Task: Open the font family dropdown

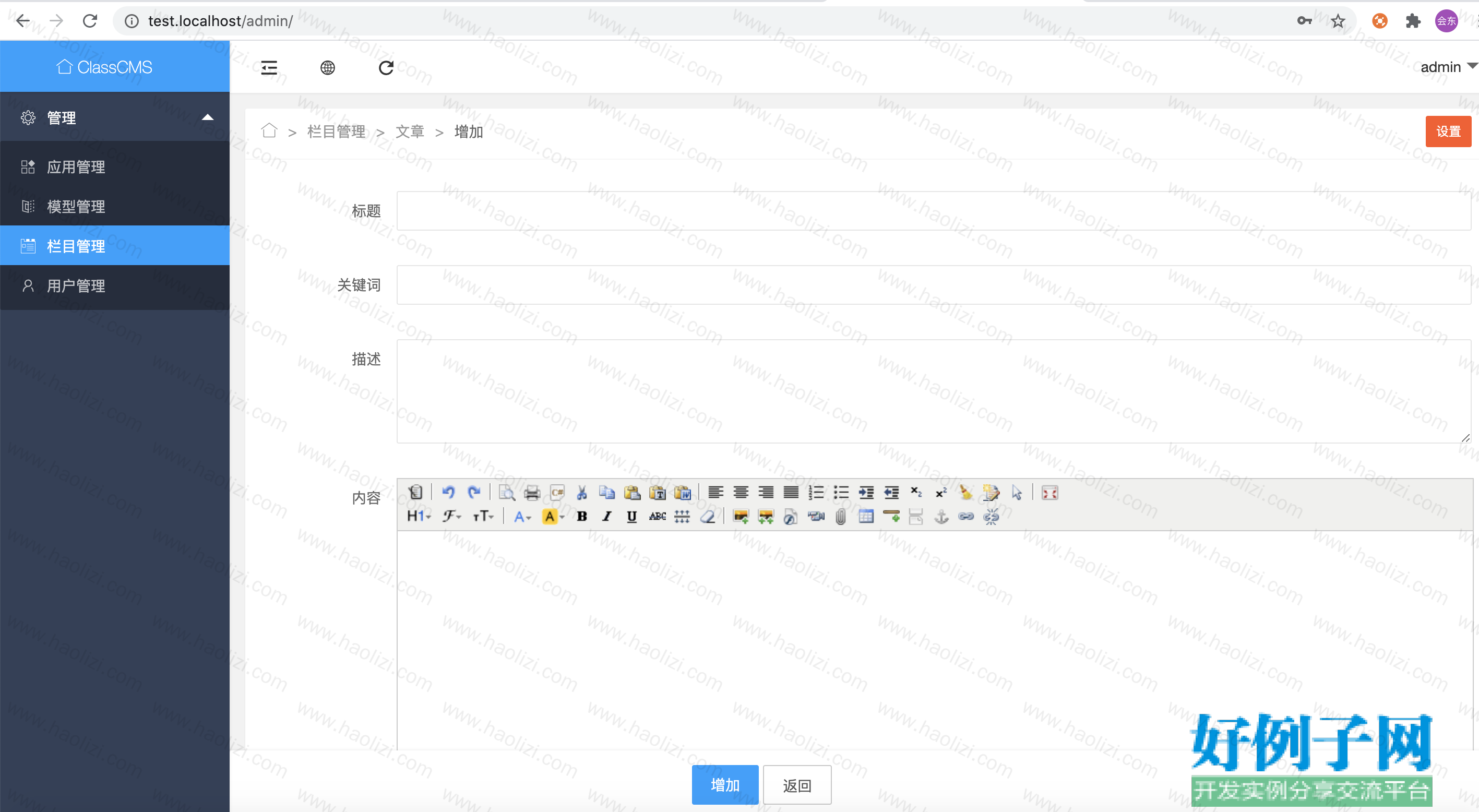Action: (452, 516)
